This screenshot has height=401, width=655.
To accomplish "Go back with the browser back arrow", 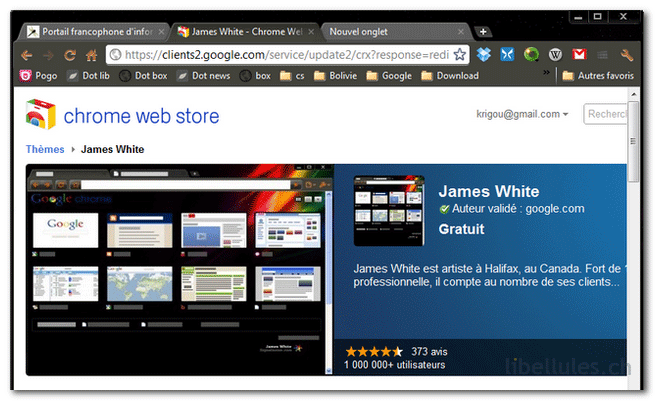I will 27,55.
